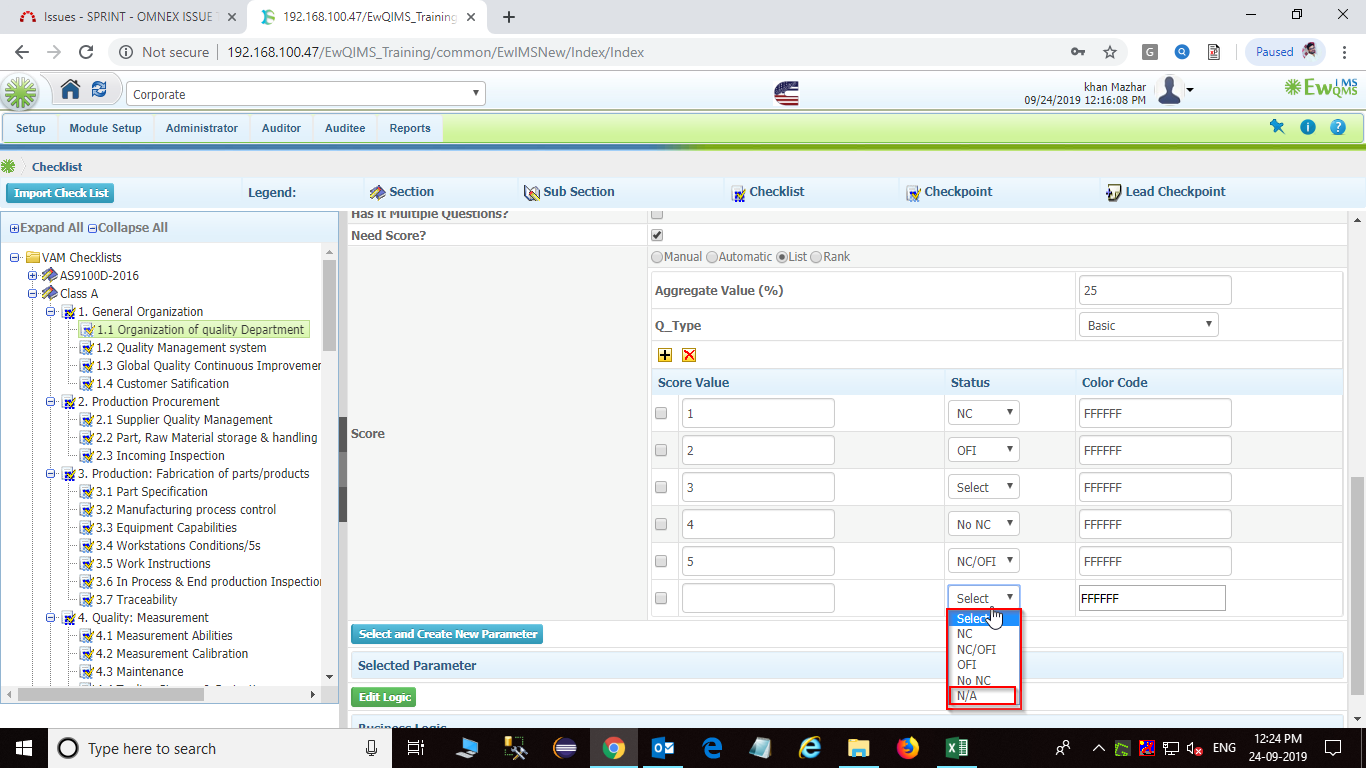Open Excel from the taskbar
Viewport: 1366px width, 768px height.
[956, 748]
